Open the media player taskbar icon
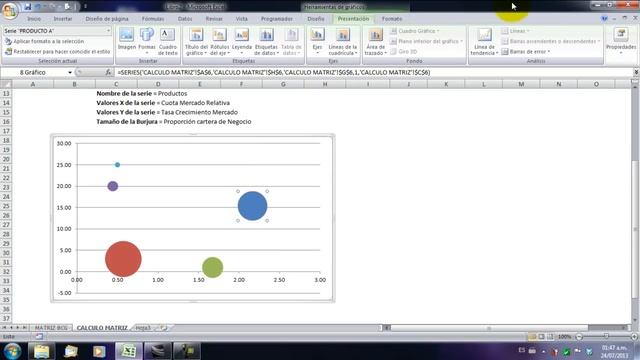 [x=99, y=351]
